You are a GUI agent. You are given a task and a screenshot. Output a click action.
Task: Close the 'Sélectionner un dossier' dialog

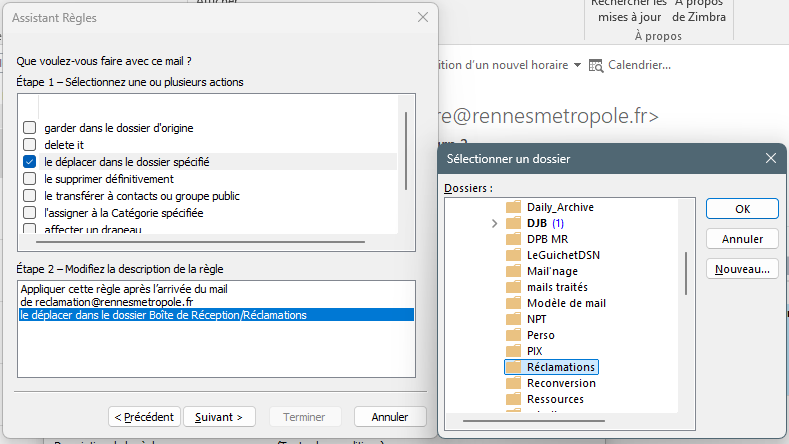770,158
